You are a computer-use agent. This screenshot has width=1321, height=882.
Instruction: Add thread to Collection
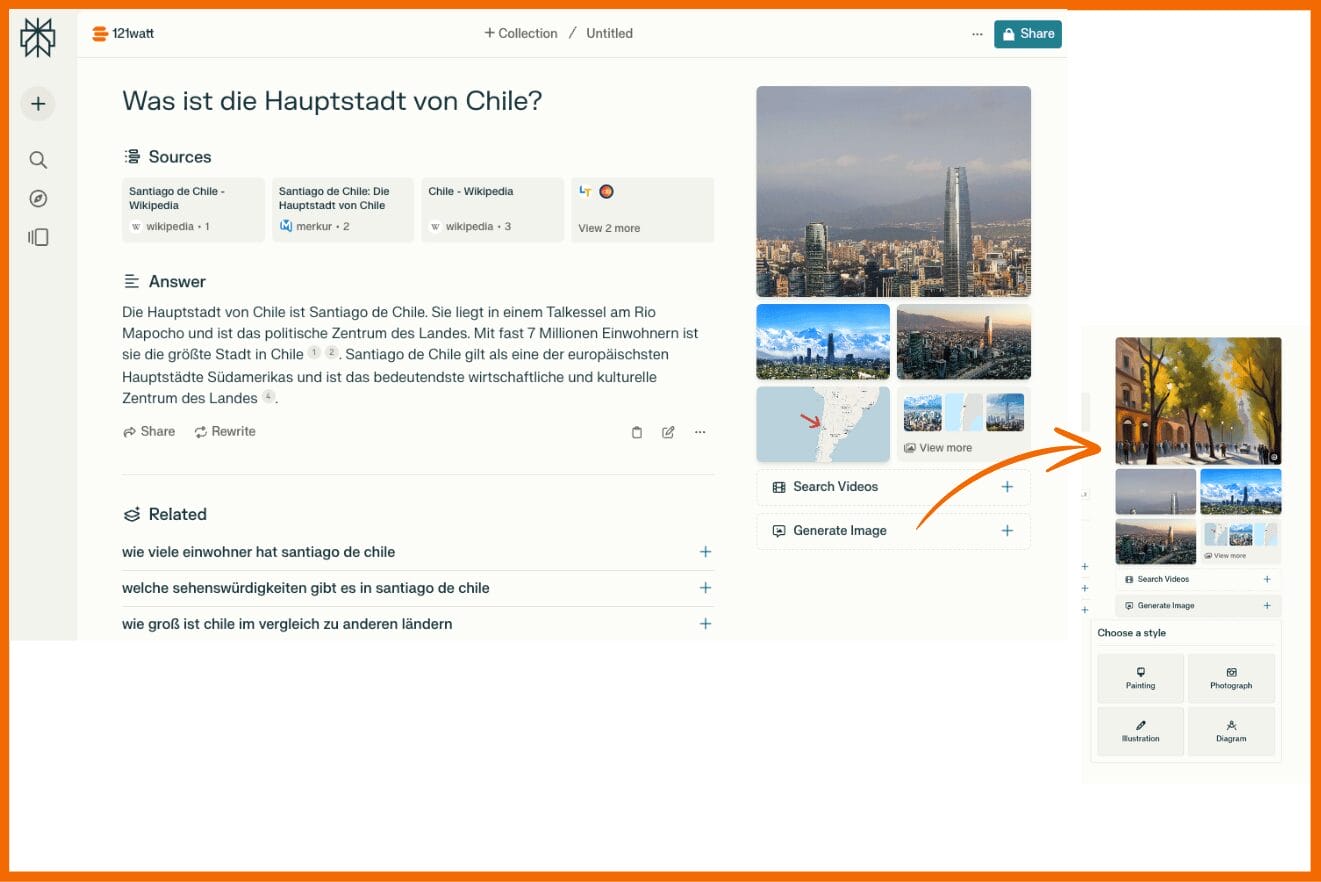point(520,34)
